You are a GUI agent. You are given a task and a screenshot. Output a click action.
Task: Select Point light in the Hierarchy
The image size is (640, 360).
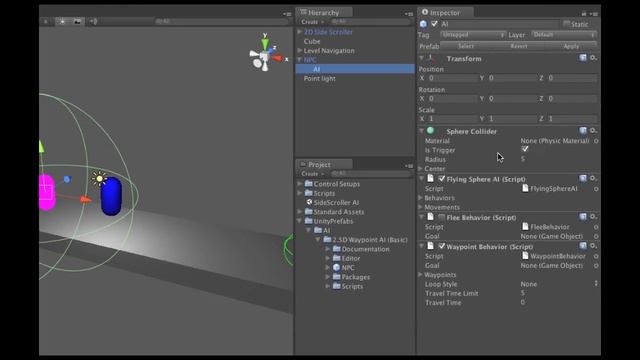[x=320, y=78]
